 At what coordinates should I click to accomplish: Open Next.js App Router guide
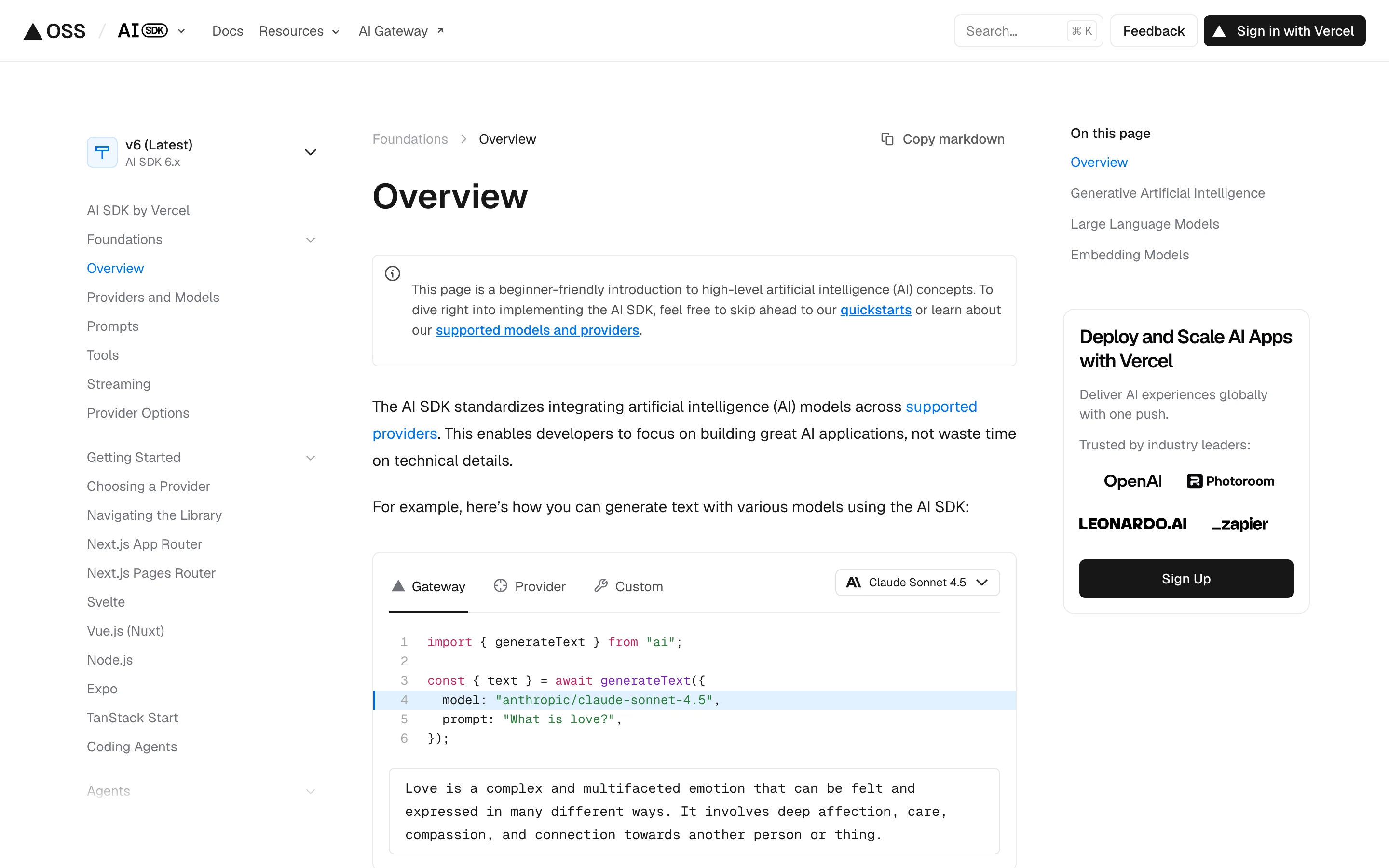(x=145, y=544)
